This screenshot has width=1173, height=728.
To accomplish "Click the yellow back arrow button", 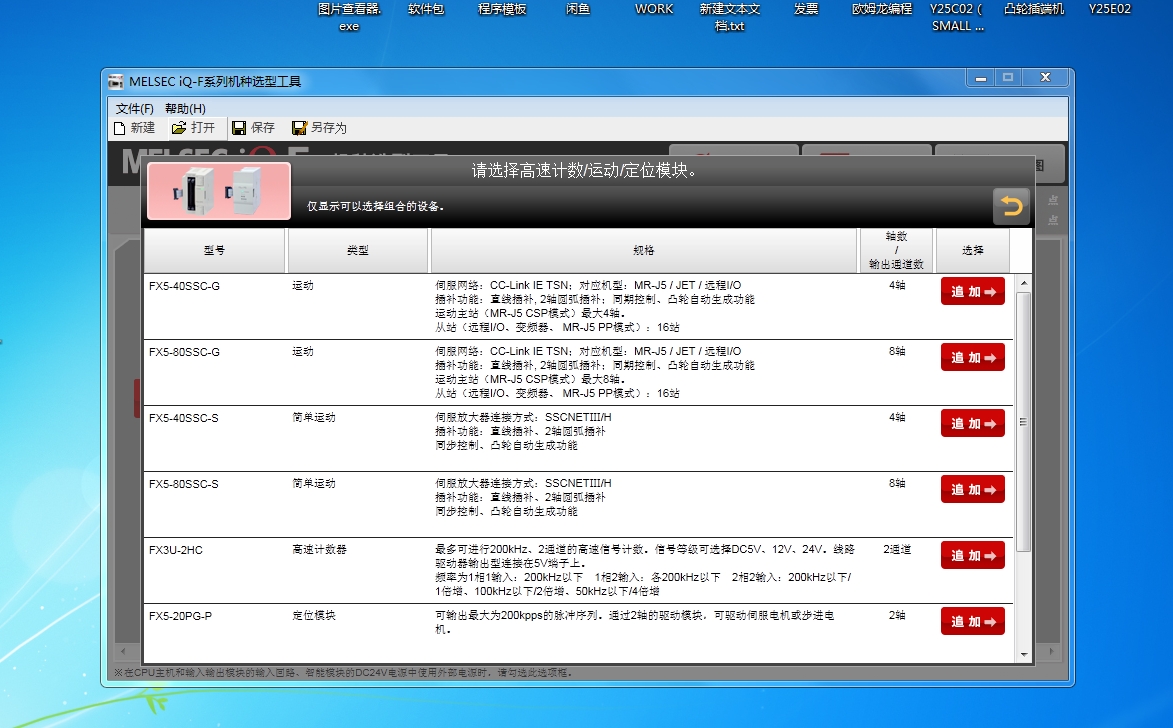I will click(1011, 206).
